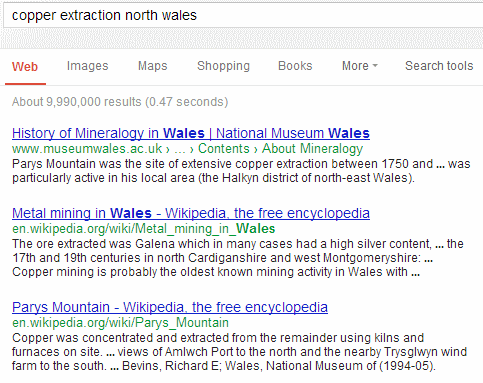The width and height of the screenshot is (483, 383).
Task: Click the 'Contents' breadcrumb text
Action: pos(224,149)
